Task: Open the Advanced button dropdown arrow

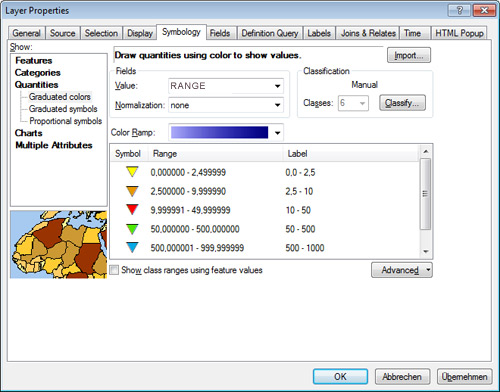Action: tap(428, 270)
